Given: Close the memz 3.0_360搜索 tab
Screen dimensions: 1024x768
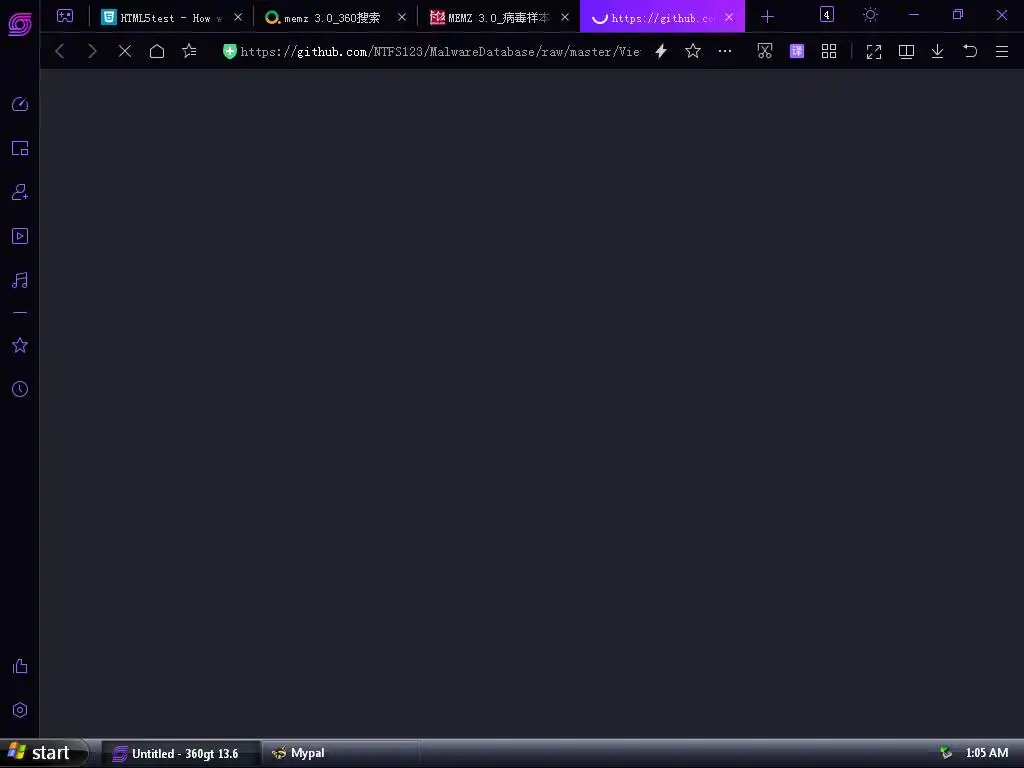Looking at the screenshot, I should click(402, 18).
